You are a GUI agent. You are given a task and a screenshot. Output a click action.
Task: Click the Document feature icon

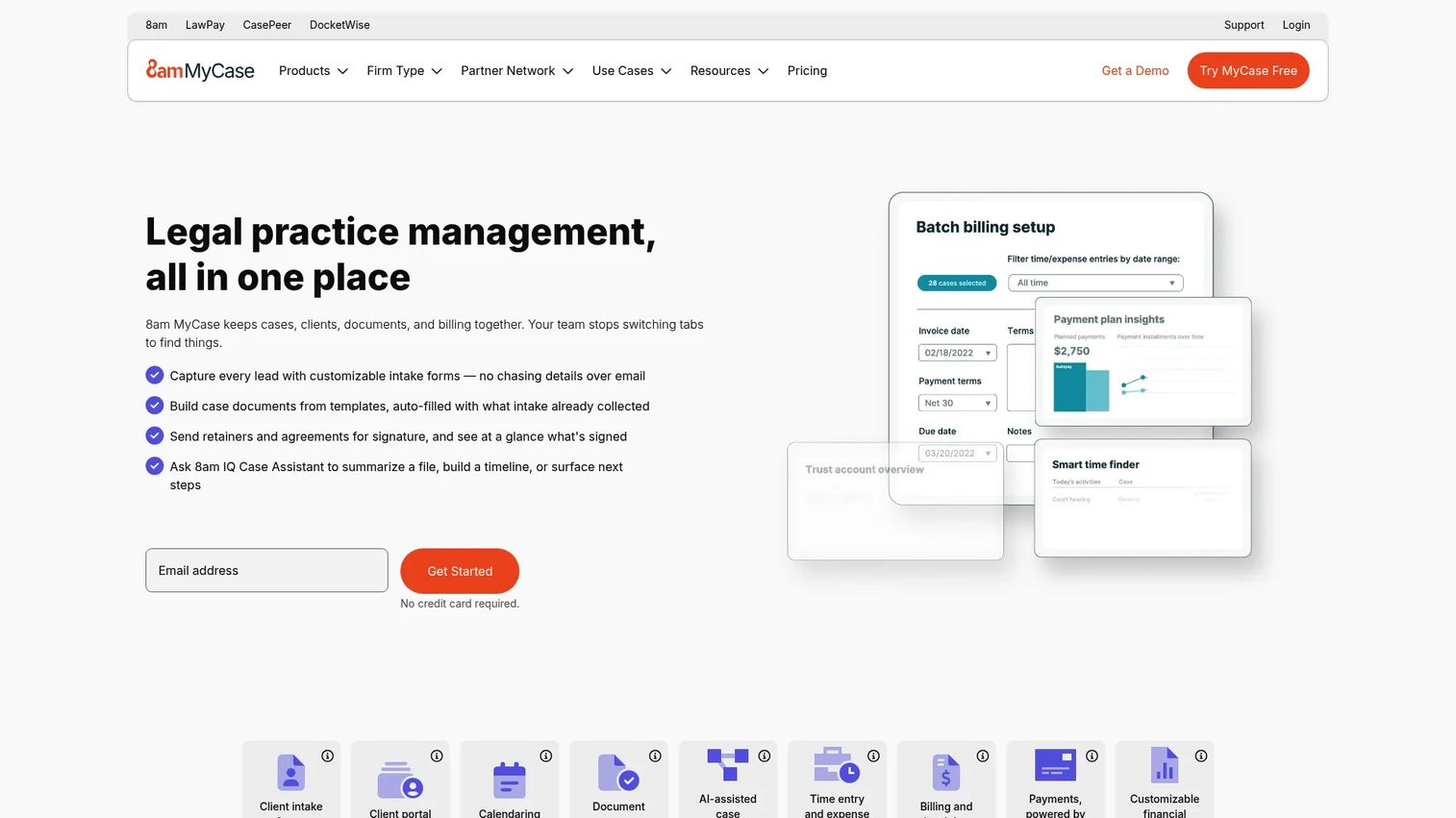(618, 773)
